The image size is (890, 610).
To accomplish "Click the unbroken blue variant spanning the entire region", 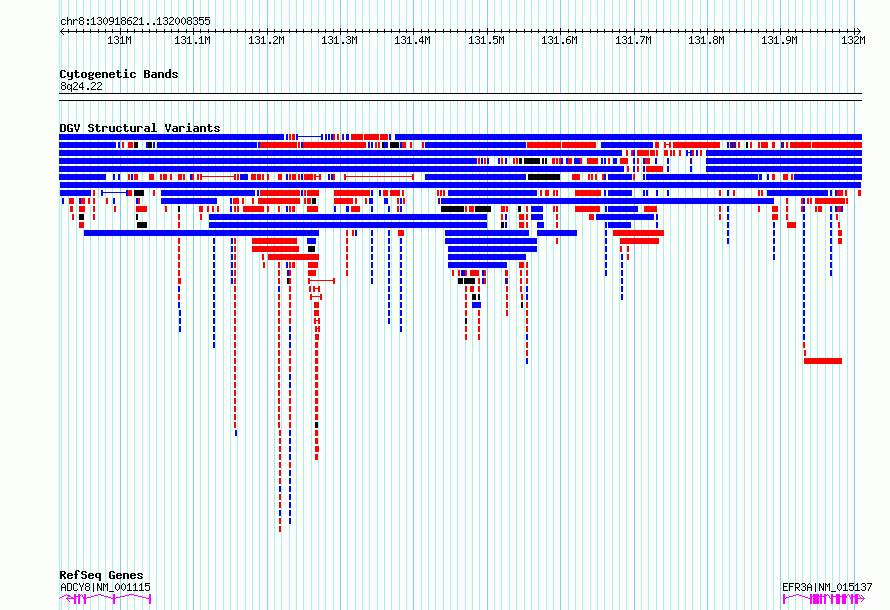I will click(460, 185).
